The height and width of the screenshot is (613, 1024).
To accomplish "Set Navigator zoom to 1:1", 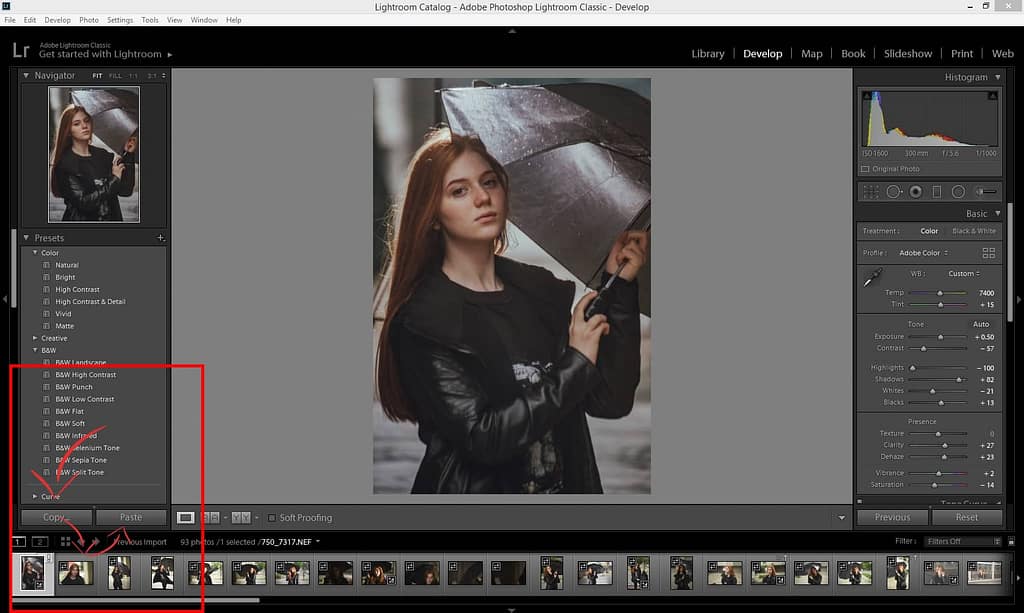I will click(134, 76).
